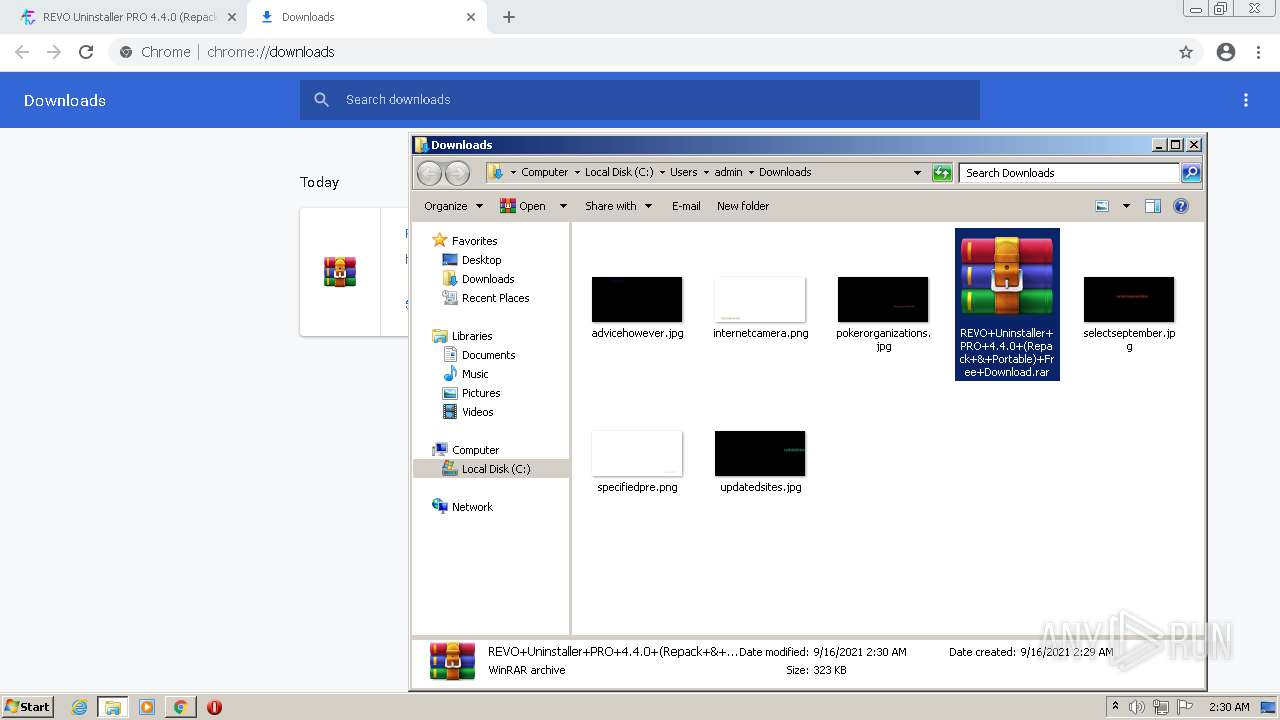1280x720 pixels.
Task: Bookmark this page with the star icon
Action: [x=1186, y=52]
